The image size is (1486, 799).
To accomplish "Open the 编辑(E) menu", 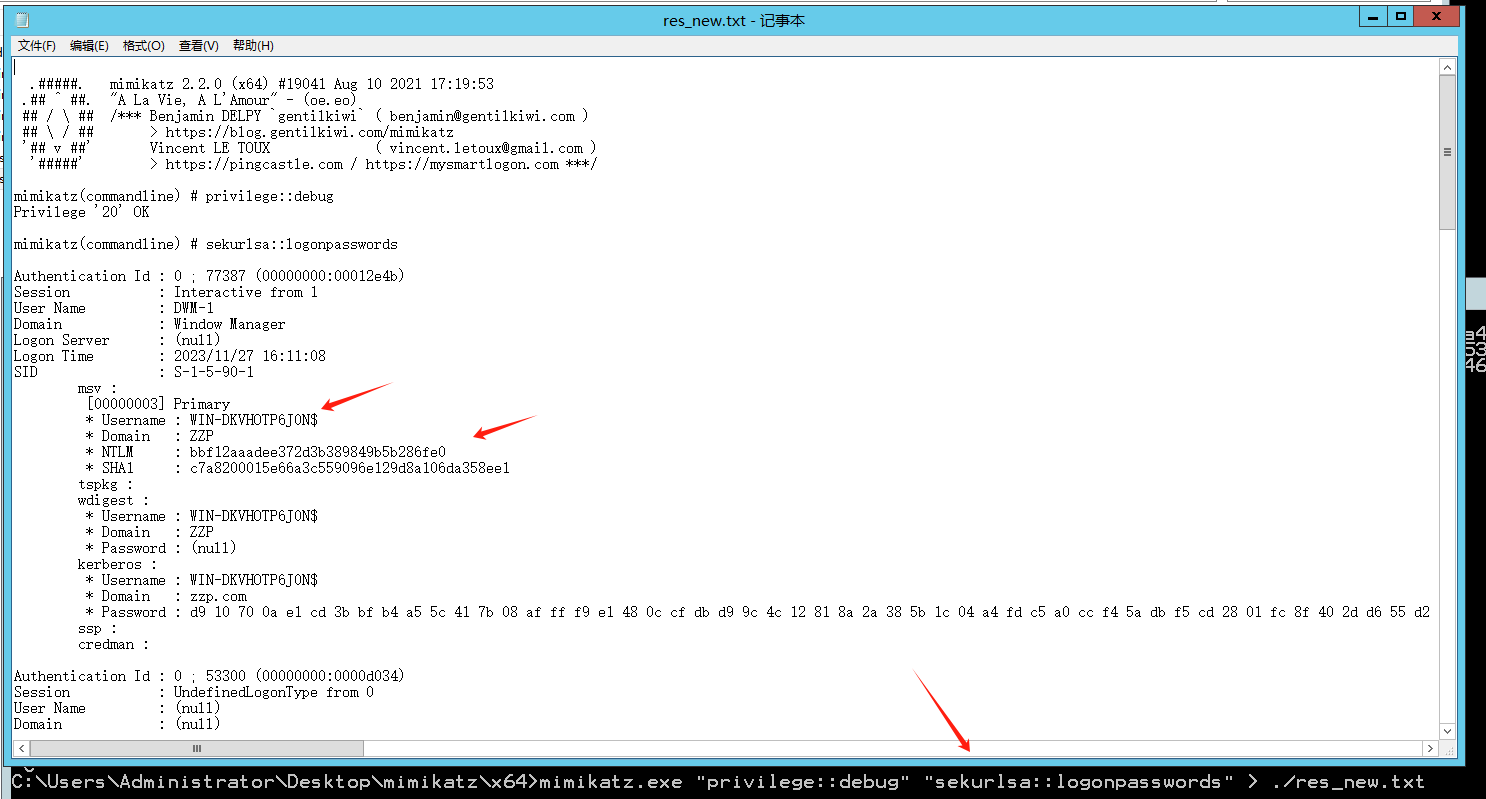I will pyautogui.click(x=89, y=46).
